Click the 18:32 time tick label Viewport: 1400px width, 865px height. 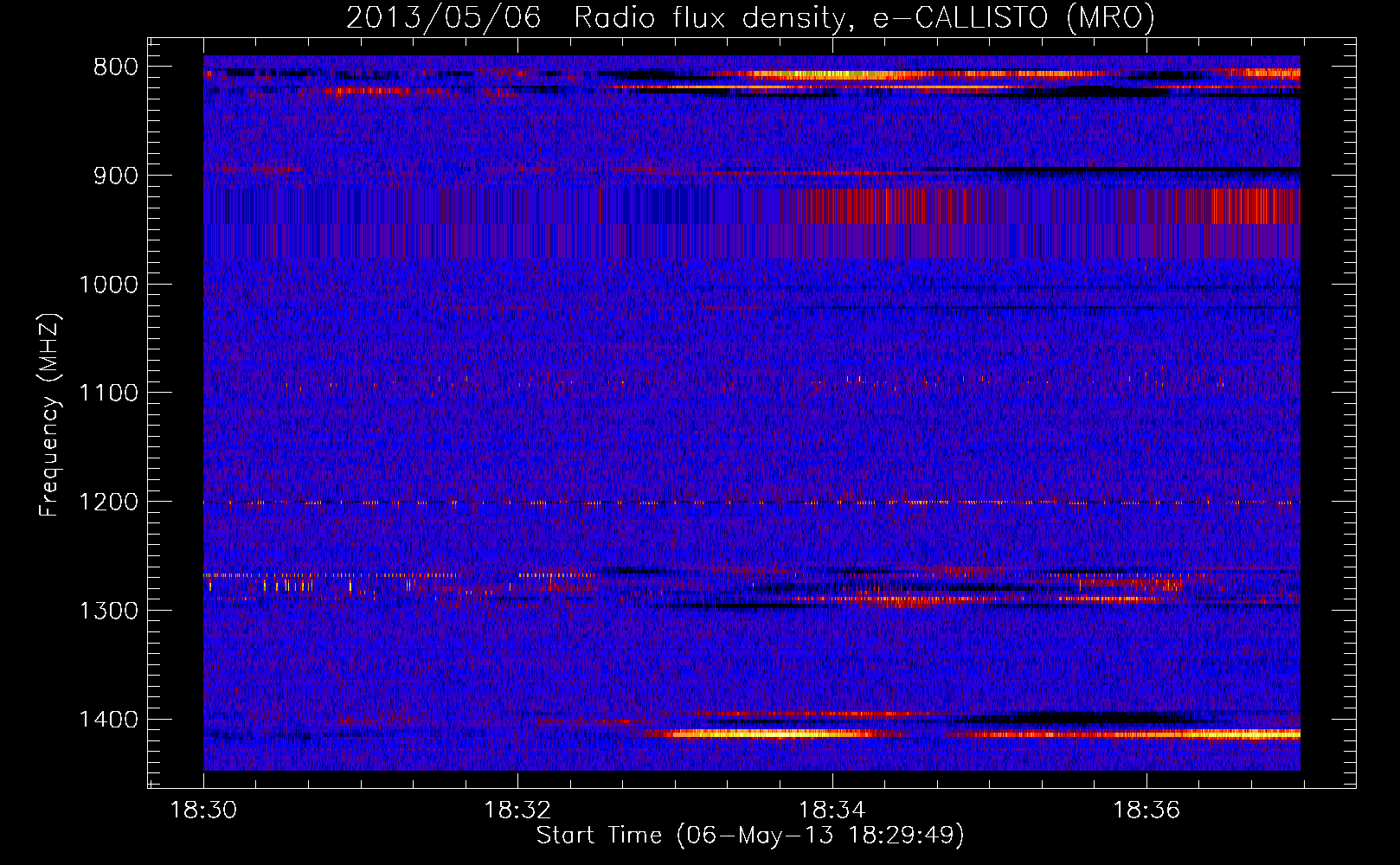[x=517, y=811]
